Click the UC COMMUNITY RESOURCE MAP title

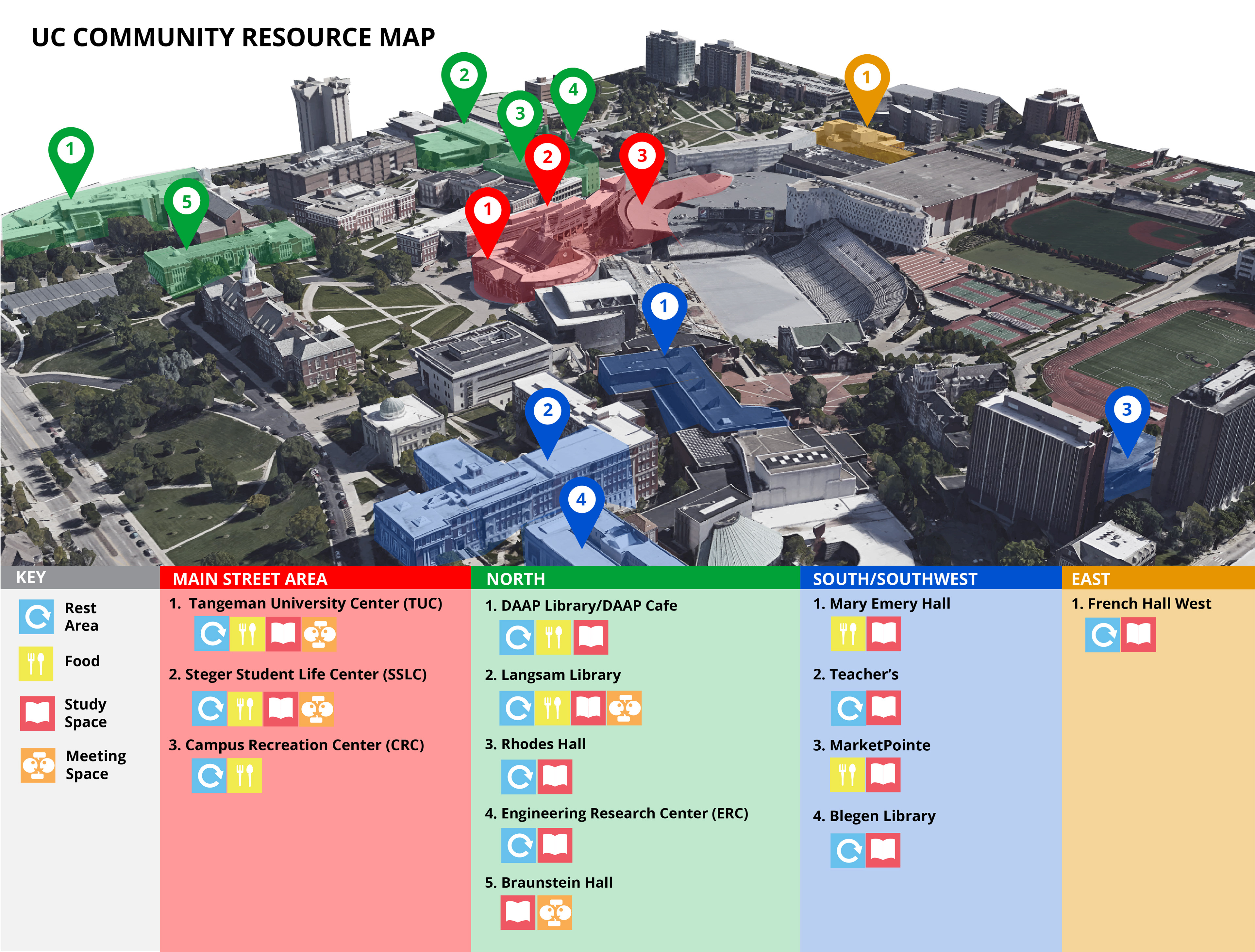click(x=233, y=38)
